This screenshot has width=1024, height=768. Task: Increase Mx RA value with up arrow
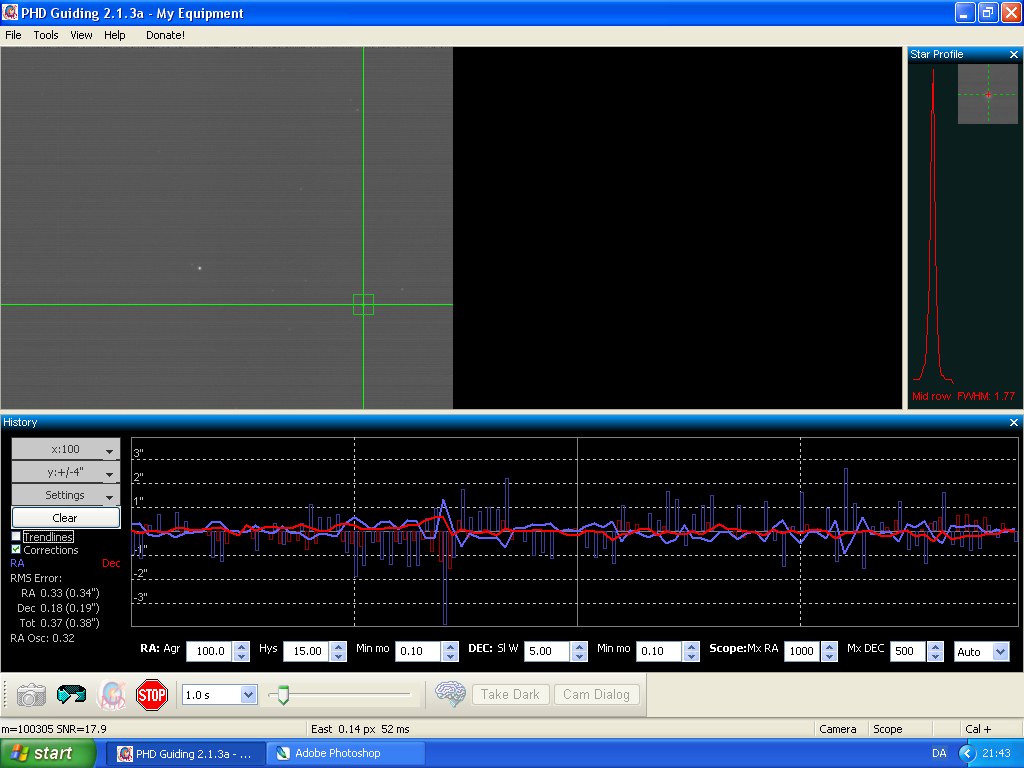829,647
